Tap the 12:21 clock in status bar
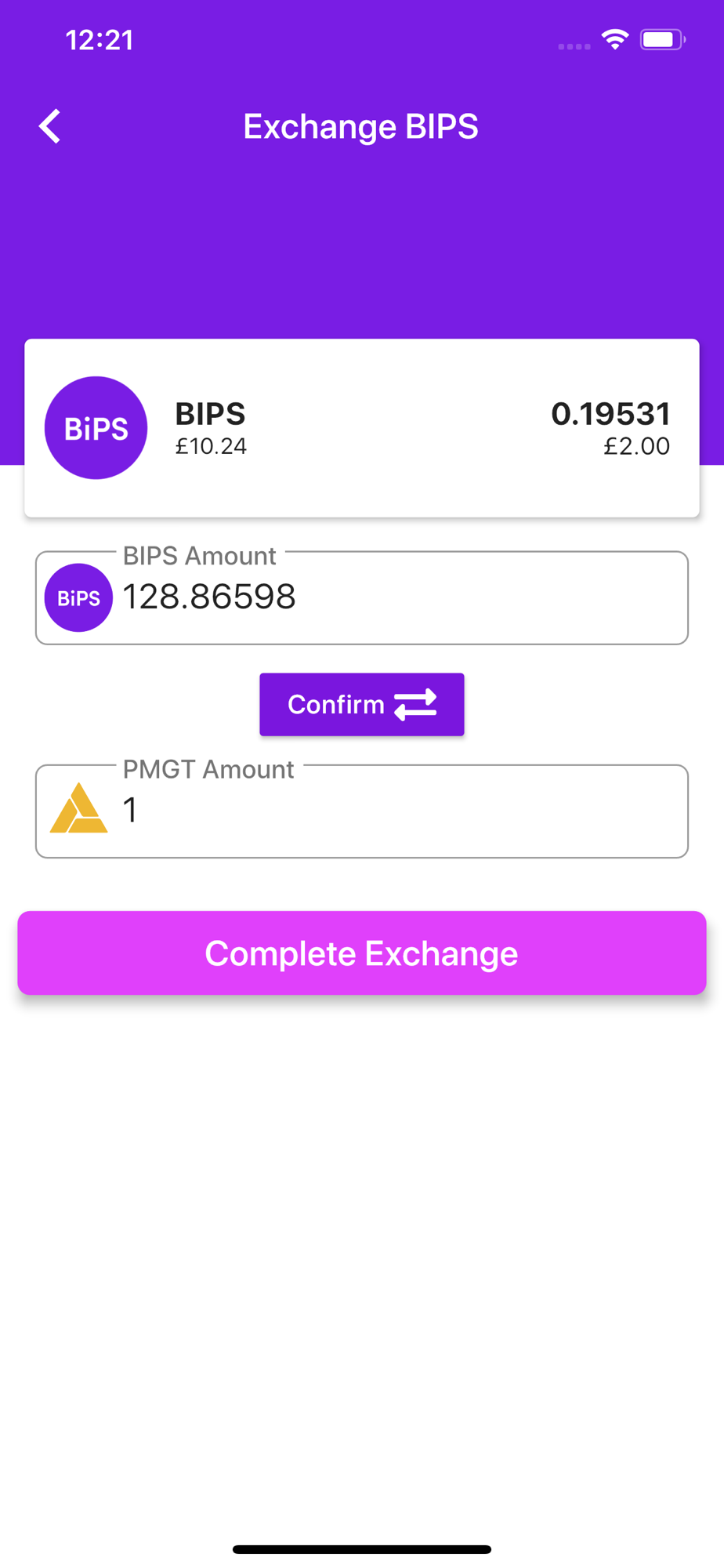The image size is (724, 1568). (x=100, y=40)
